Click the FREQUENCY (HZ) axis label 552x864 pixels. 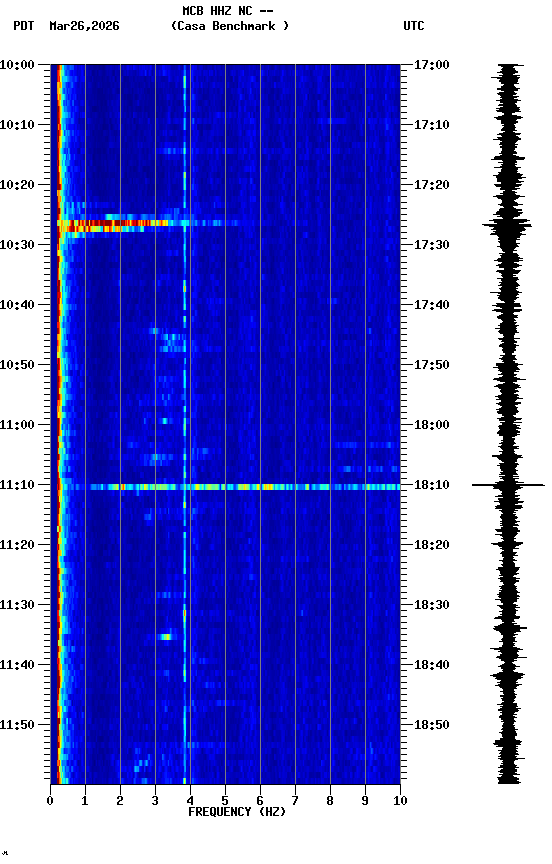point(237,812)
